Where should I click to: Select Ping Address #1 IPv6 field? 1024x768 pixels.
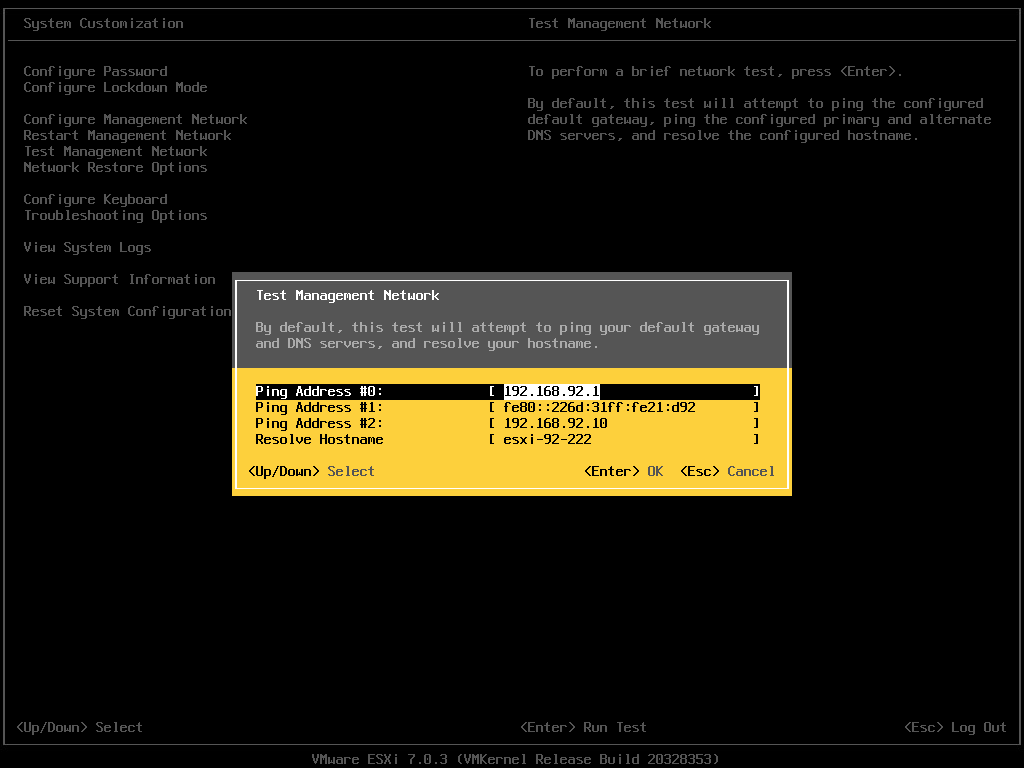coord(624,407)
